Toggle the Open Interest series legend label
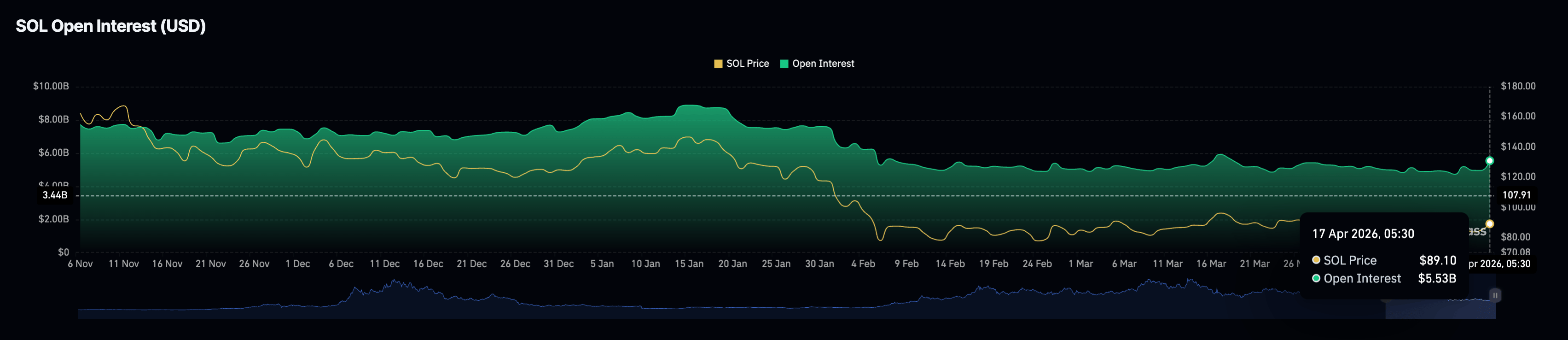Image resolution: width=1568 pixels, height=340 pixels. coord(823,64)
